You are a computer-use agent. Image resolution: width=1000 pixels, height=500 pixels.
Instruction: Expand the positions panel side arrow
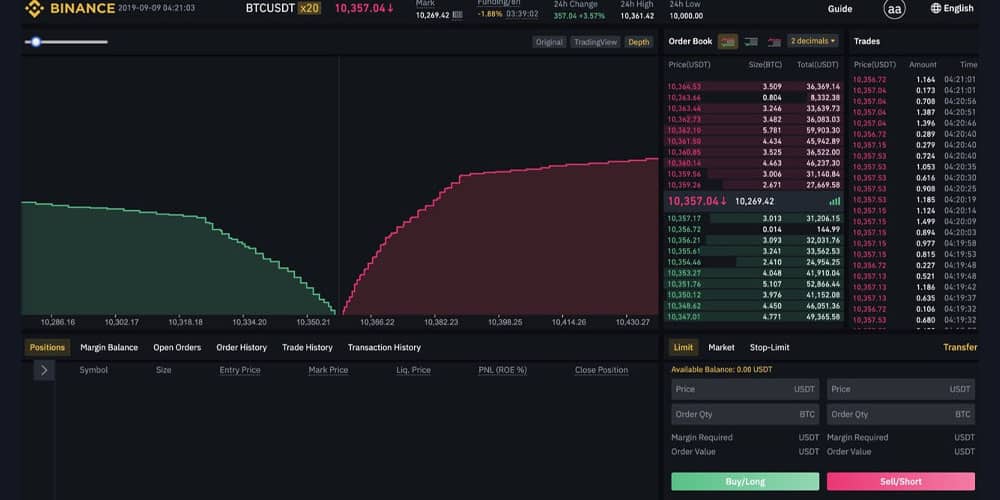[x=44, y=370]
